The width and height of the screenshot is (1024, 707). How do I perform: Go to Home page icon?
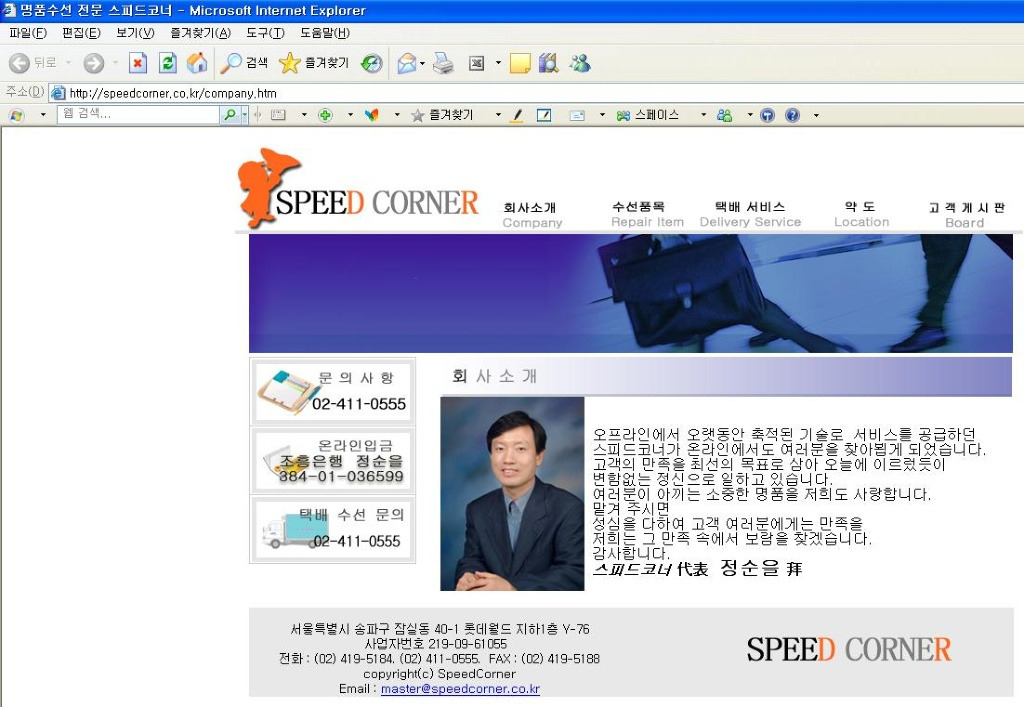click(197, 63)
